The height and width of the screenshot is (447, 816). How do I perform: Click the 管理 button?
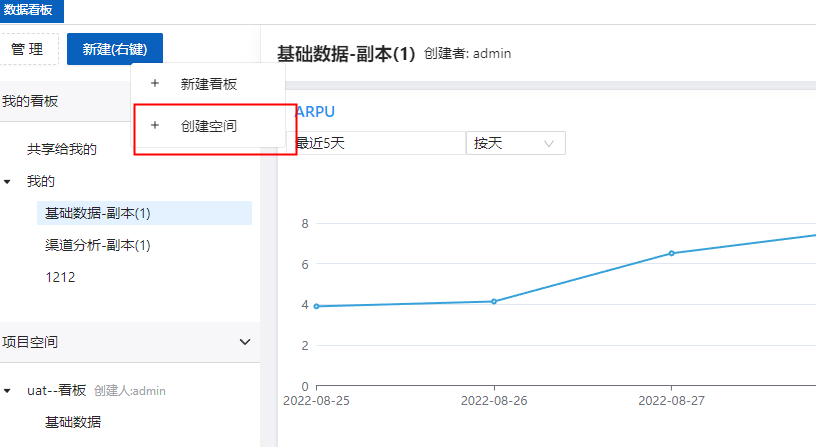point(29,49)
